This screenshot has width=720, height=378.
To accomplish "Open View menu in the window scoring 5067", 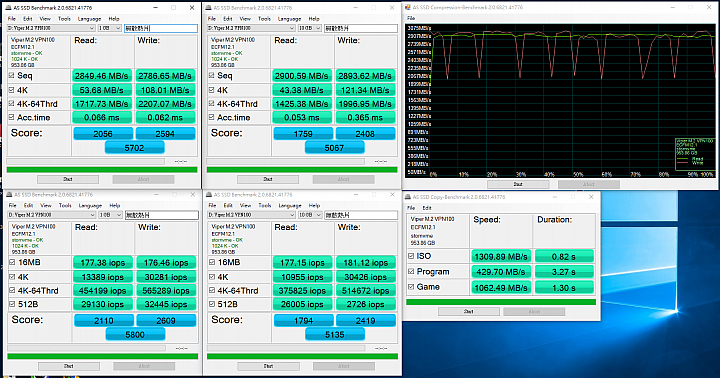I will coord(245,19).
